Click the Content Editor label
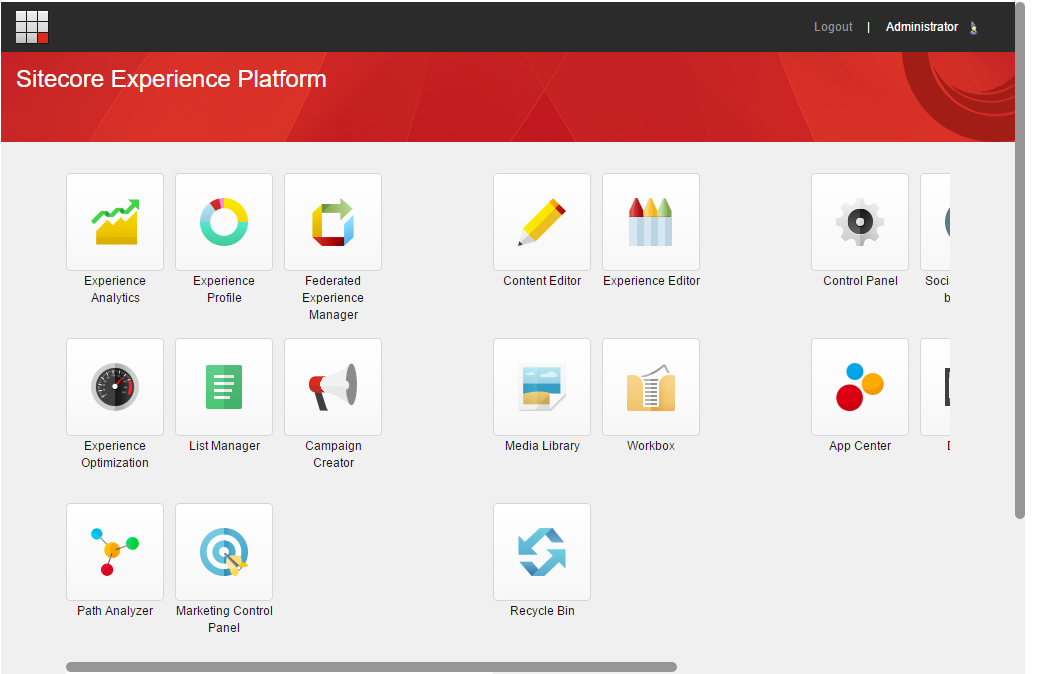 (542, 280)
